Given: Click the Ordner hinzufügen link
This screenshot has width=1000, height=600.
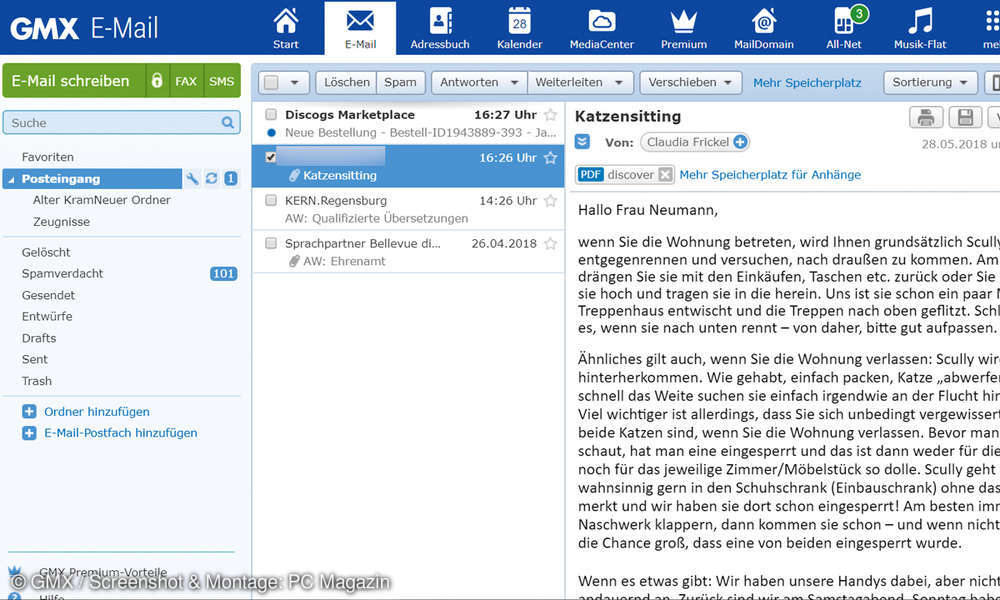Looking at the screenshot, I should 97,412.
